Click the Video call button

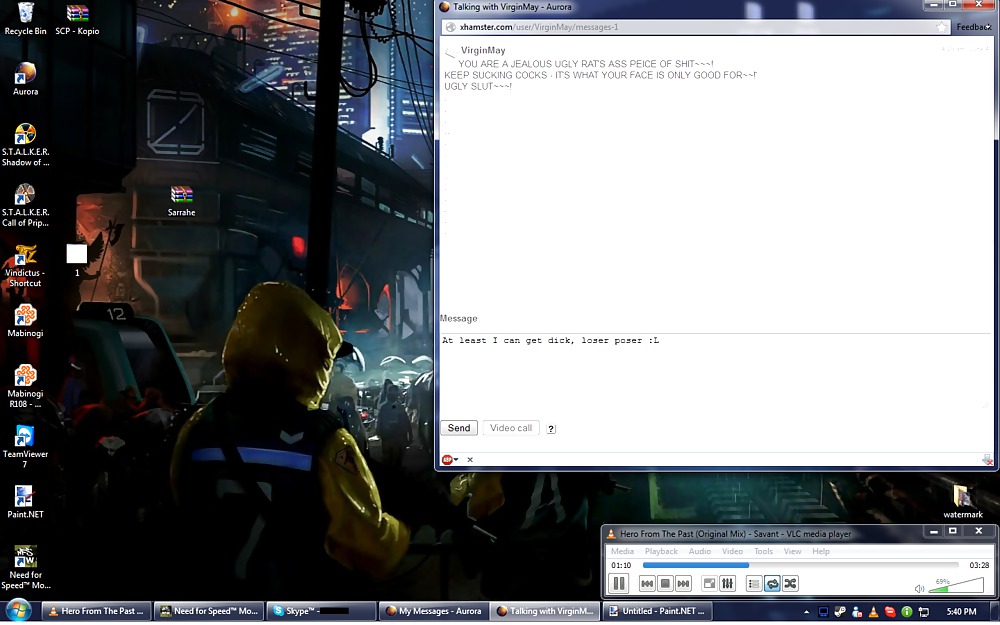click(511, 428)
